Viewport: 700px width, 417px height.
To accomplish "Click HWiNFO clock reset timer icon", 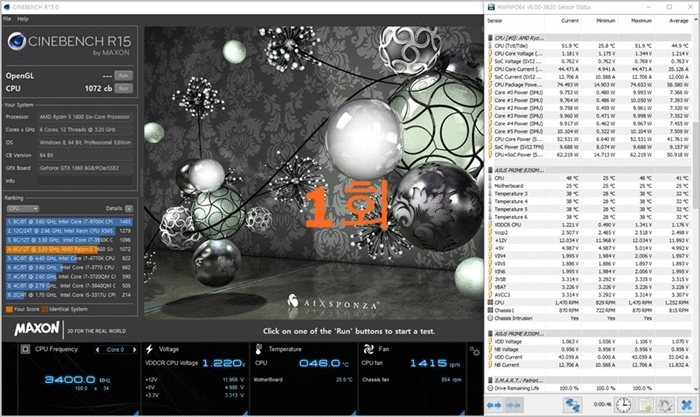I will pos(624,405).
